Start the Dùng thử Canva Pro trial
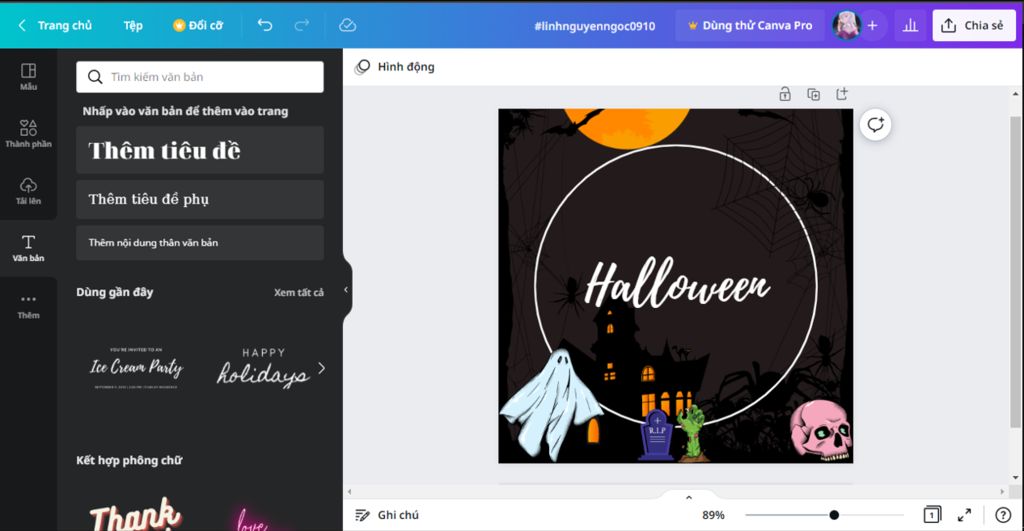The height and width of the screenshot is (531, 1024). point(750,25)
